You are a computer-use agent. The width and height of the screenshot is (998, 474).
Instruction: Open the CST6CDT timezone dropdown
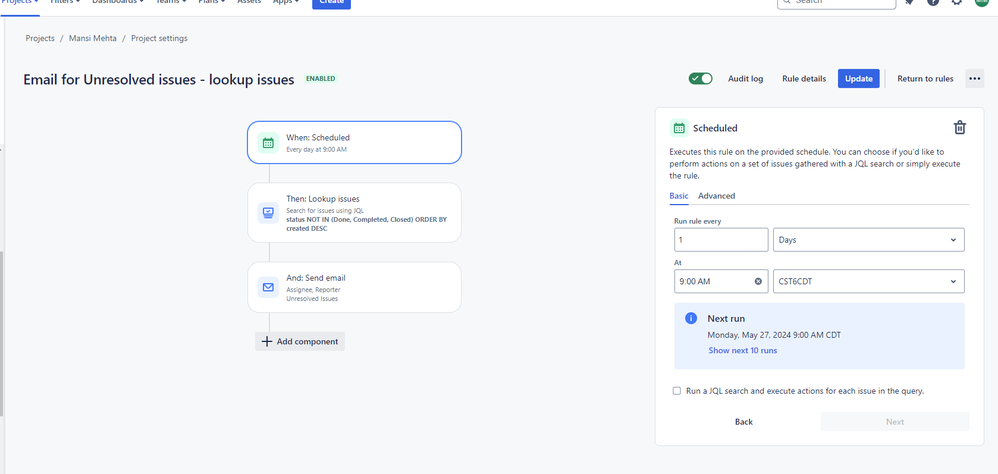click(x=868, y=281)
